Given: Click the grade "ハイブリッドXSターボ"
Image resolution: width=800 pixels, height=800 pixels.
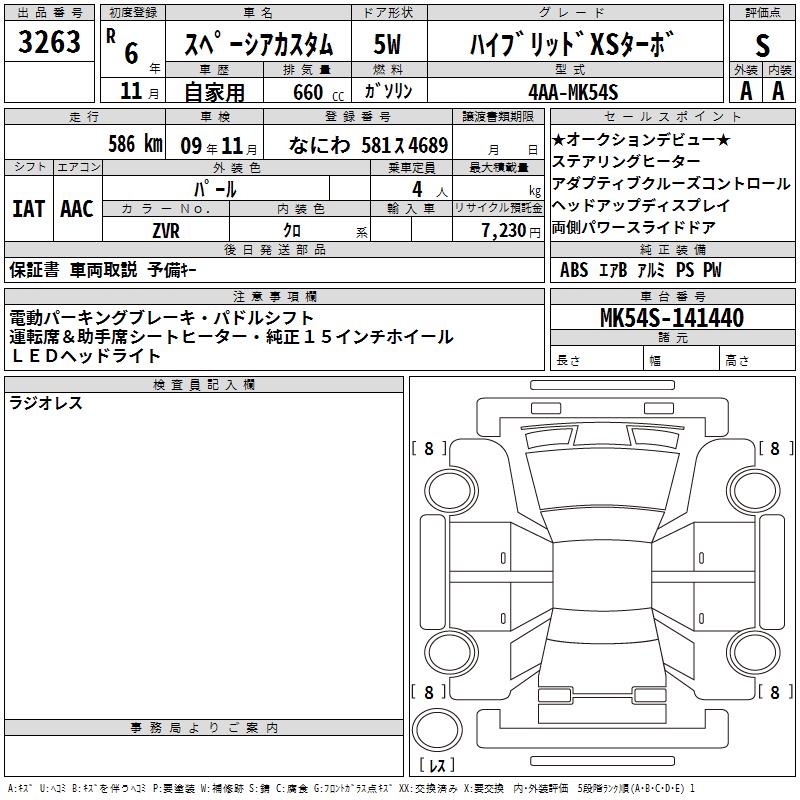Looking at the screenshot, I should pyautogui.click(x=571, y=44).
